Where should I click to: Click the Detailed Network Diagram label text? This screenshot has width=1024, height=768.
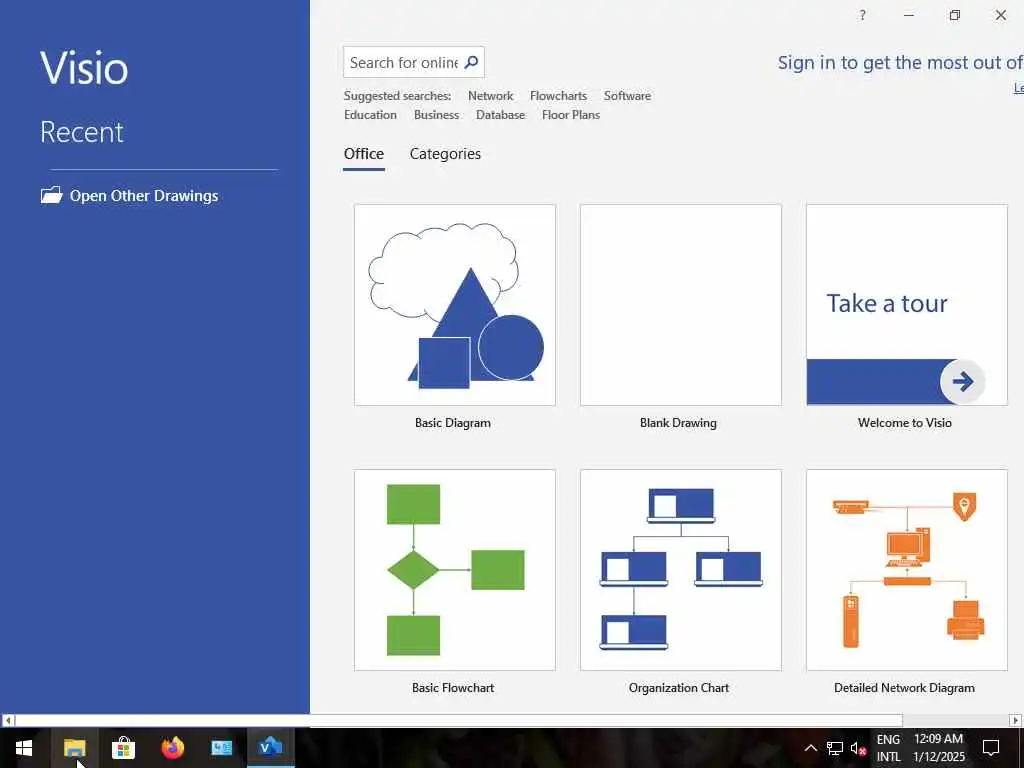tap(904, 688)
